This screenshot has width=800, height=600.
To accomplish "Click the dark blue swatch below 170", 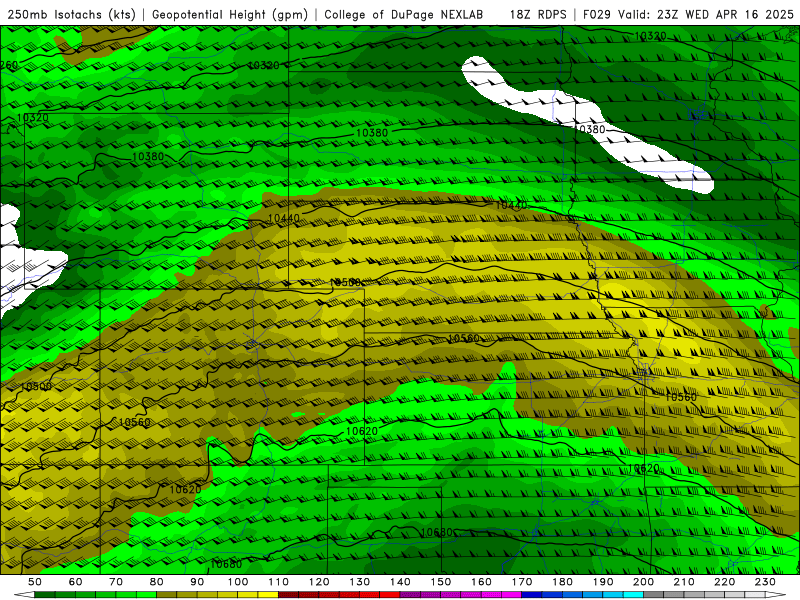I will point(532,595).
